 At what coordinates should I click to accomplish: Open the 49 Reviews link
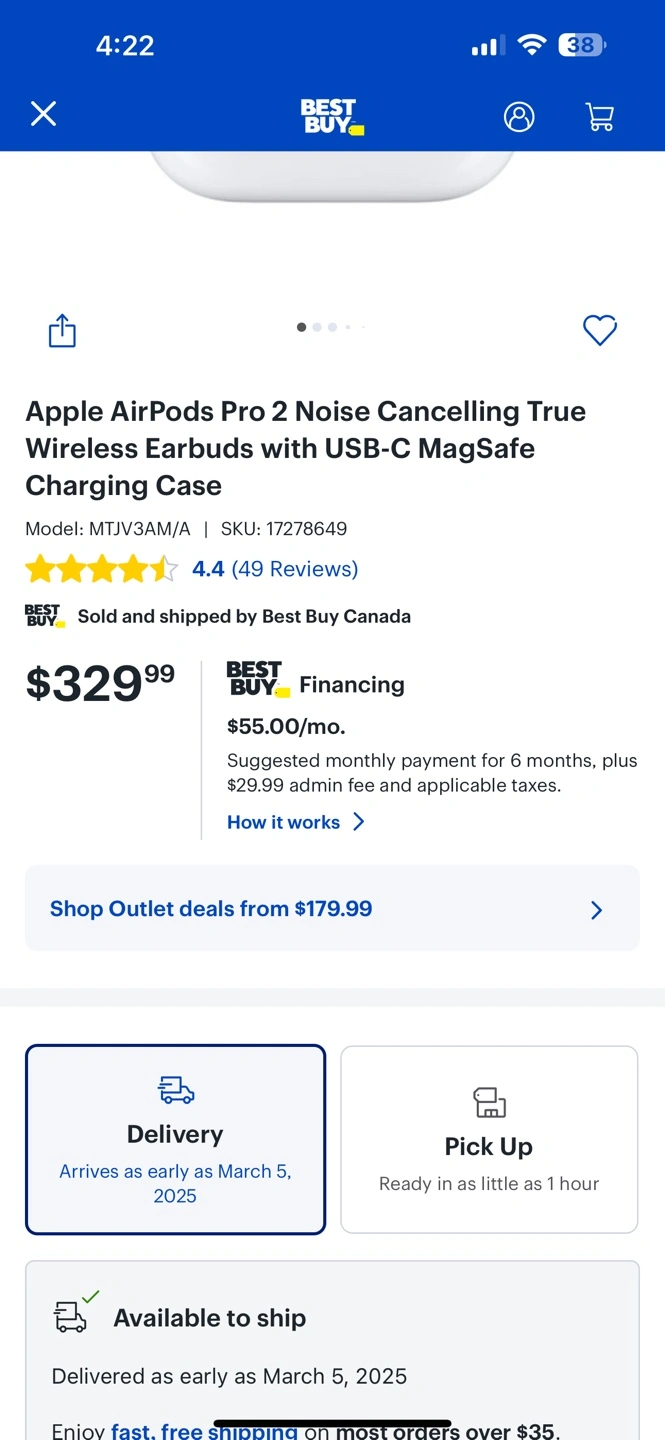(x=294, y=569)
